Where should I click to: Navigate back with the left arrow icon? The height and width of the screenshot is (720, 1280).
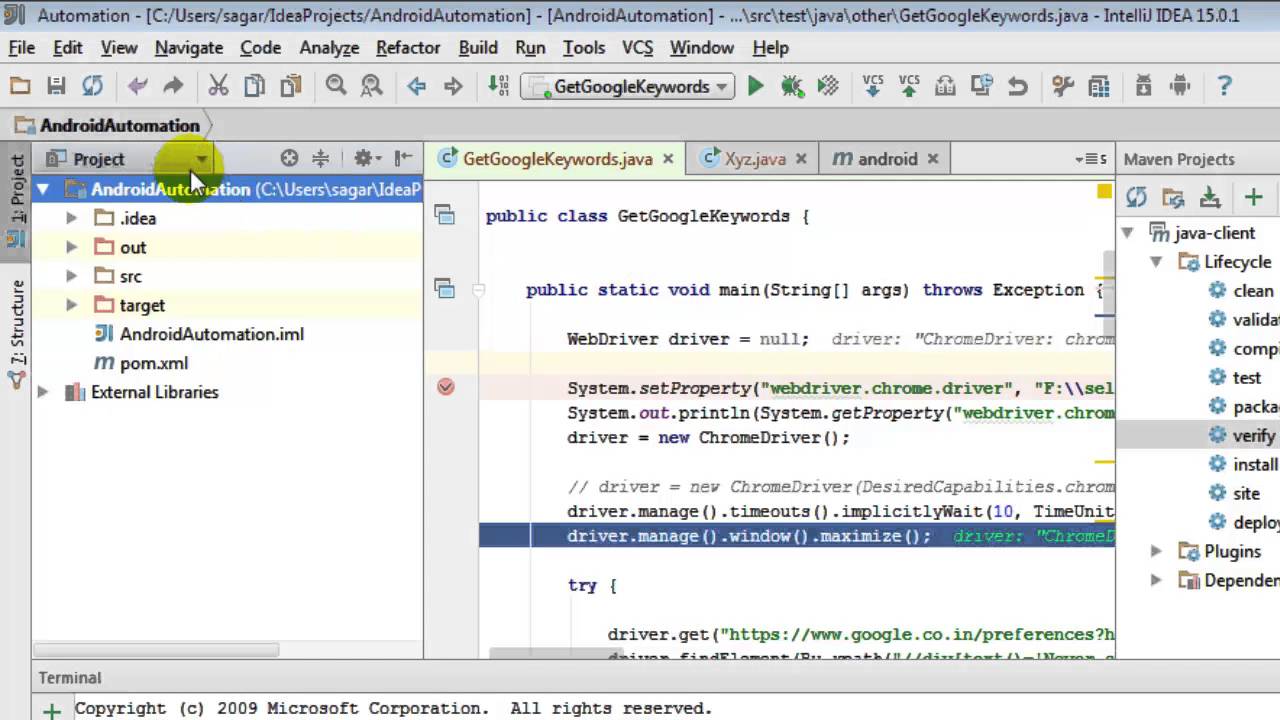point(417,87)
